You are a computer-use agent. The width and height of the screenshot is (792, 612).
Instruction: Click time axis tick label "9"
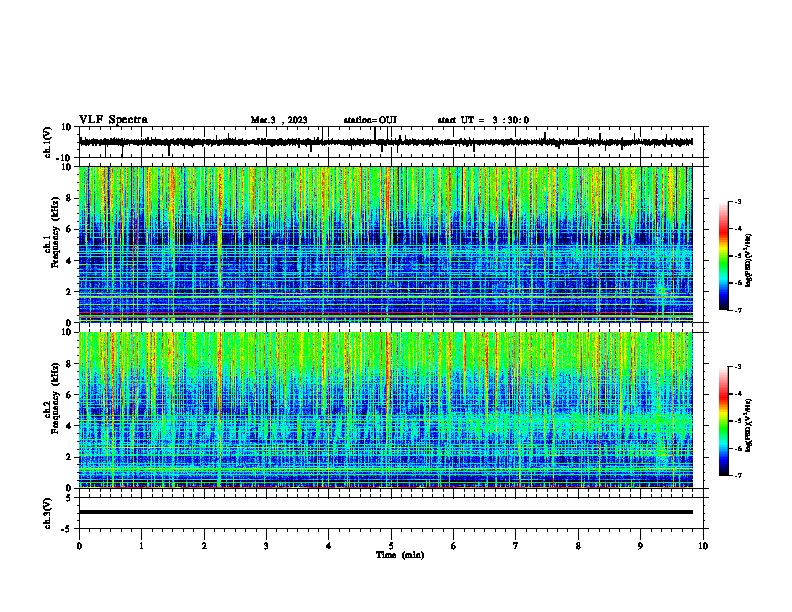point(640,546)
